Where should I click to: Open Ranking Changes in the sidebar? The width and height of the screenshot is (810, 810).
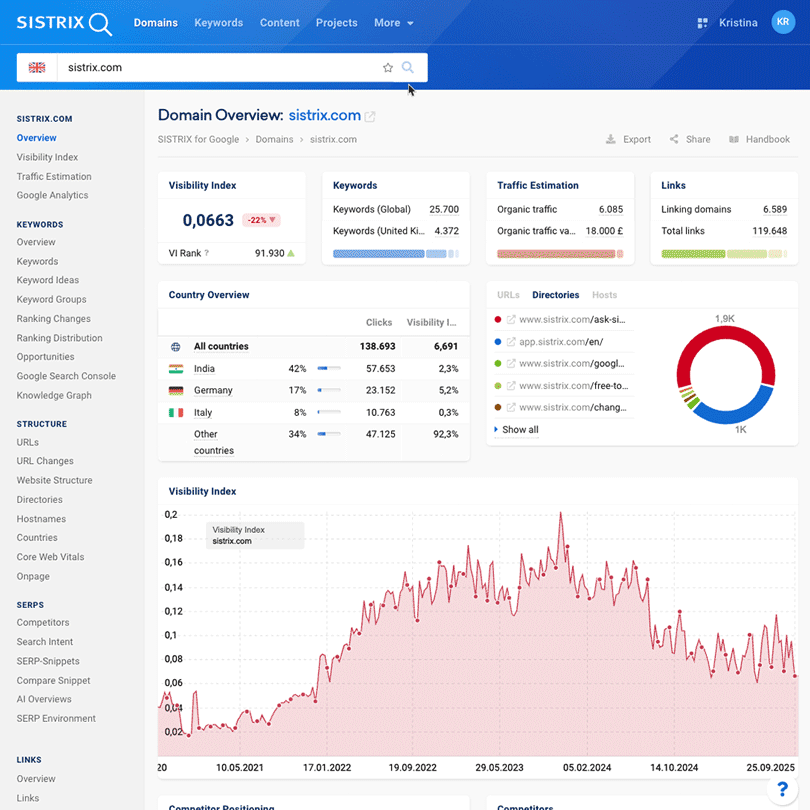coord(53,319)
